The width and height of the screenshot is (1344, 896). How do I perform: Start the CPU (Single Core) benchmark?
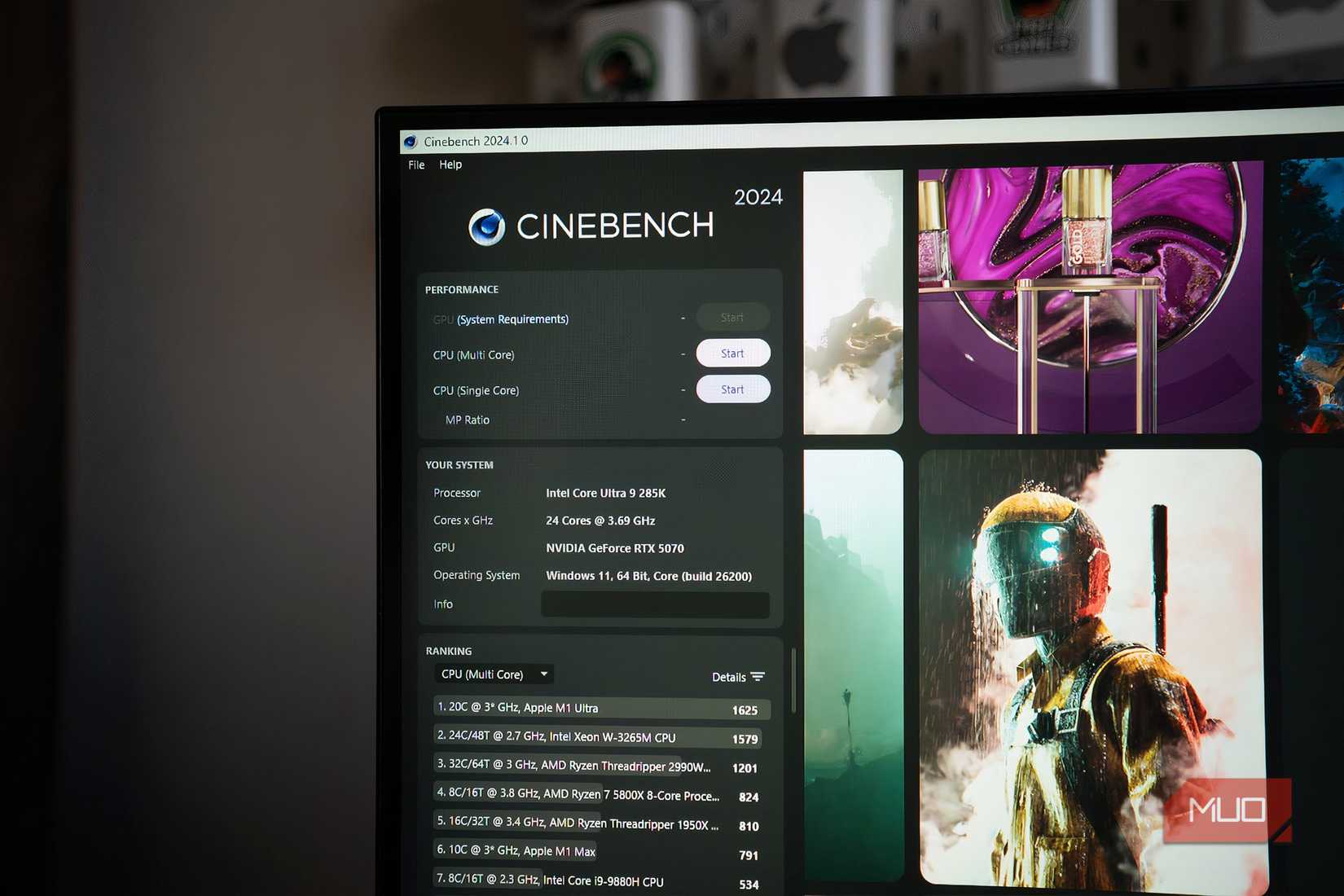pyautogui.click(x=732, y=389)
